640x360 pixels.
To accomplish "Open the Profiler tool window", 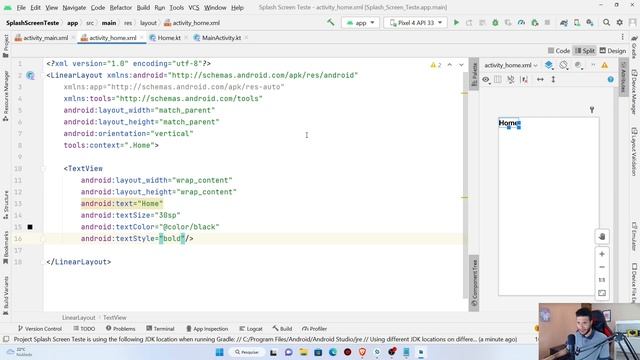I will pos(315,329).
